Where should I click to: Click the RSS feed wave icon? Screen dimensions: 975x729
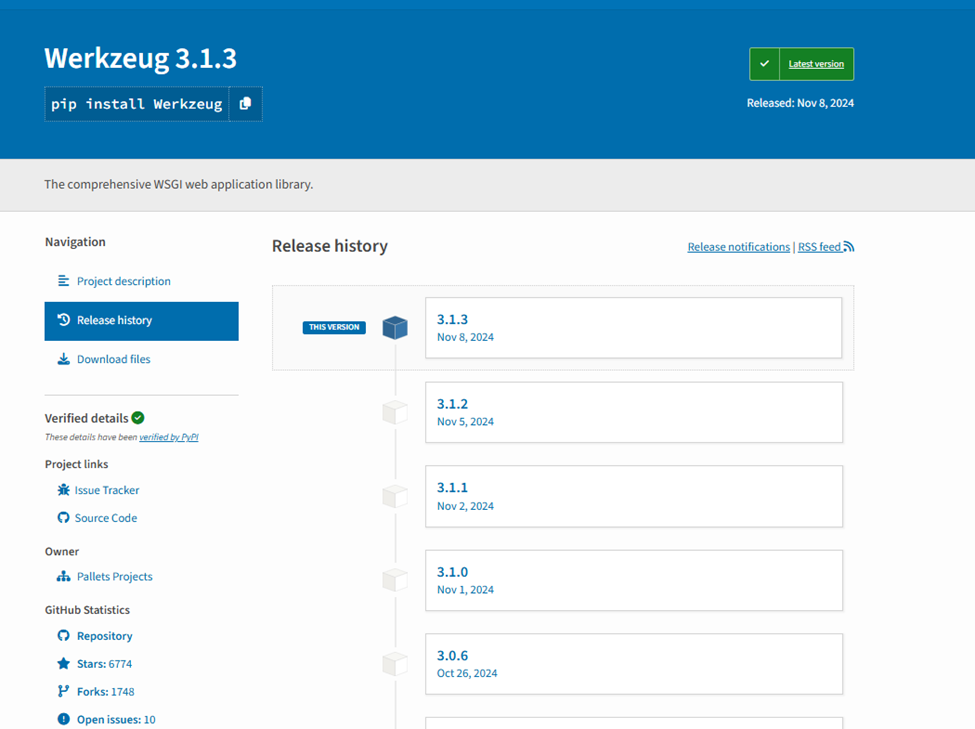coord(849,247)
